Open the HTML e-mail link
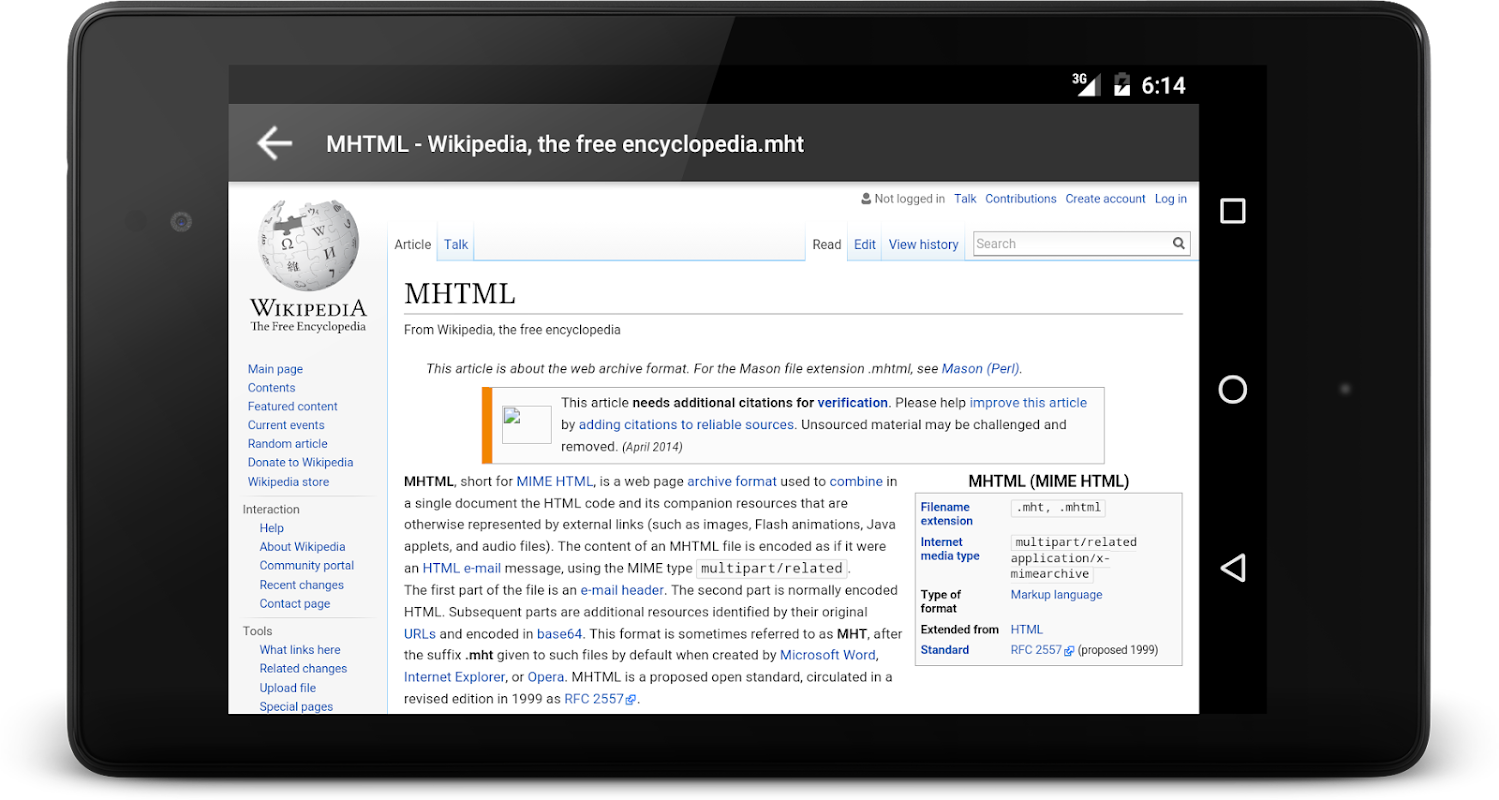 pos(462,568)
